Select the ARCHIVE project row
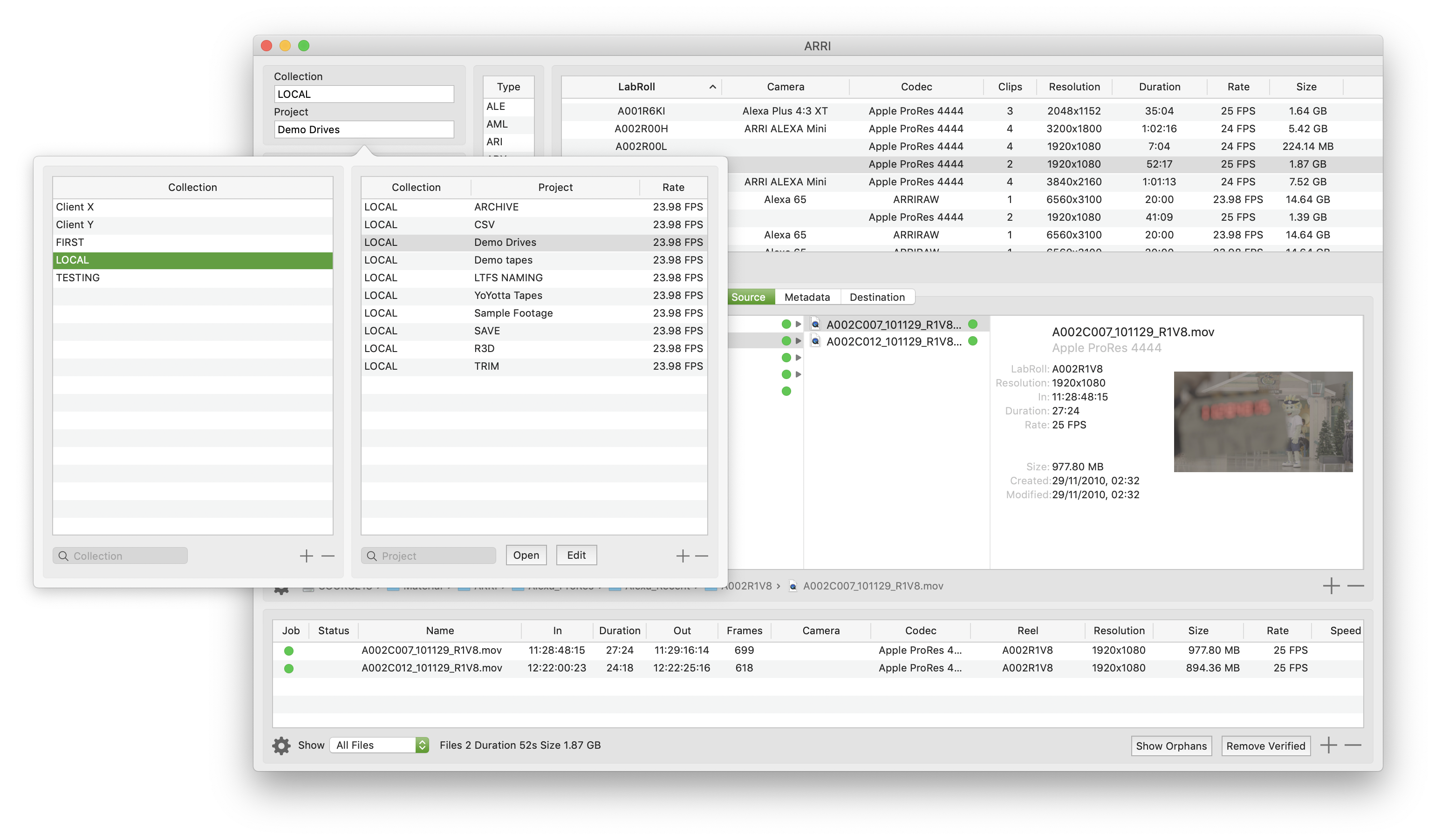The width and height of the screenshot is (1435, 840). pyautogui.click(x=534, y=207)
